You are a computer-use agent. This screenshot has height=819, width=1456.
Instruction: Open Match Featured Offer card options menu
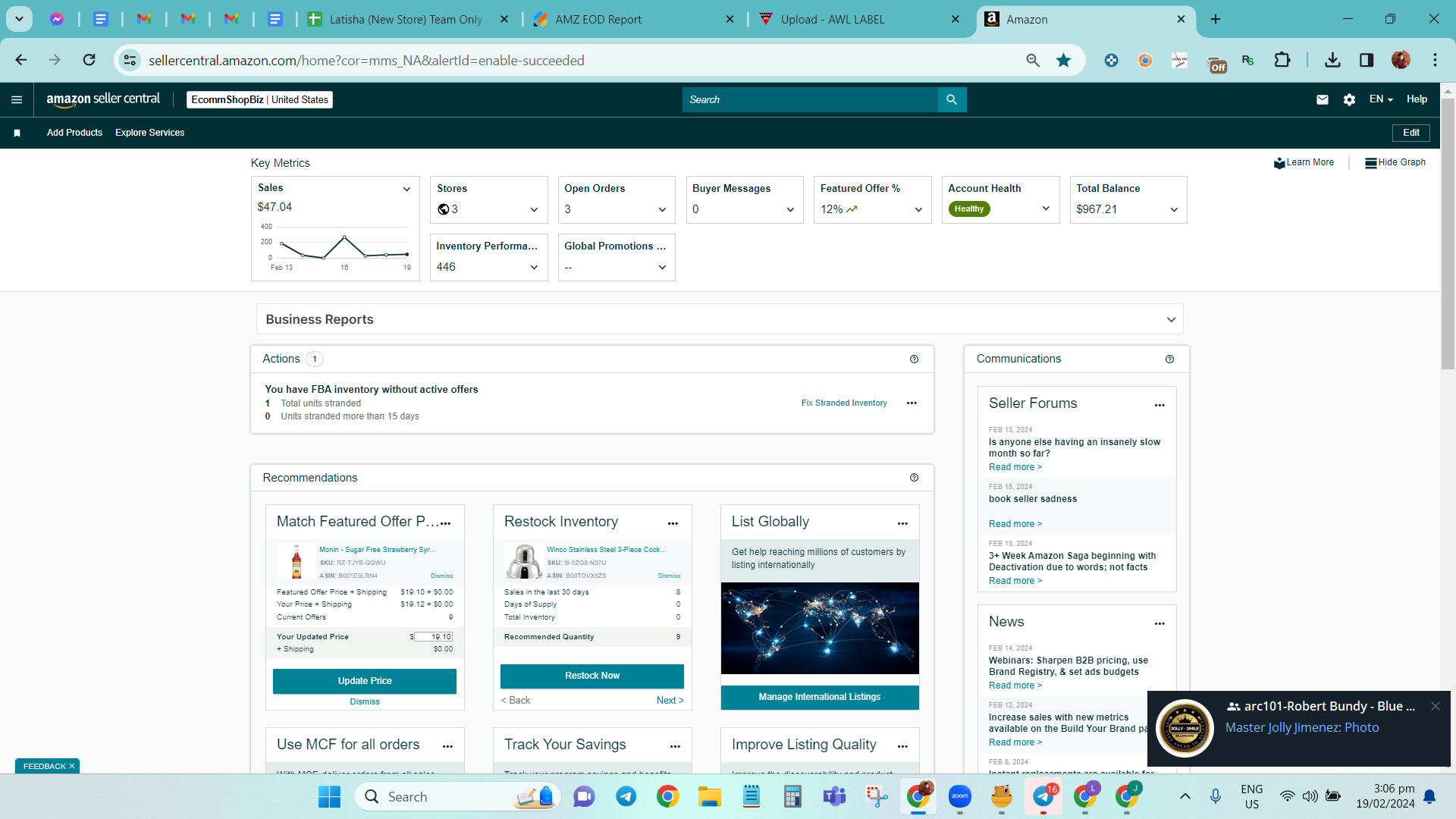(x=446, y=523)
